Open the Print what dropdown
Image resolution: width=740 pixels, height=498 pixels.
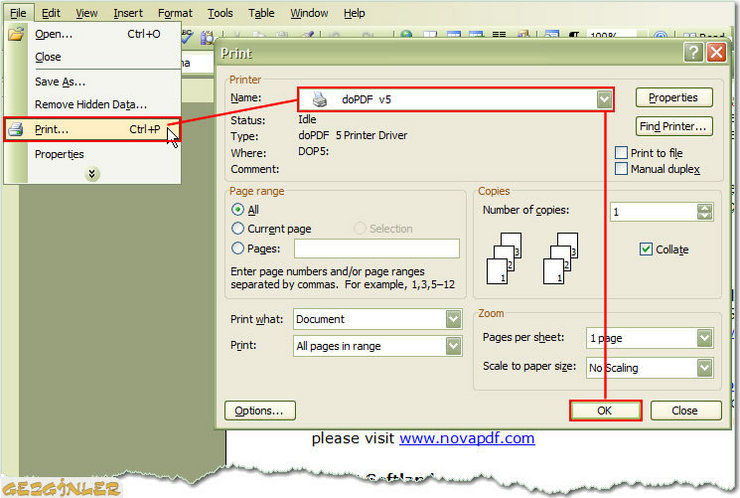pos(453,319)
